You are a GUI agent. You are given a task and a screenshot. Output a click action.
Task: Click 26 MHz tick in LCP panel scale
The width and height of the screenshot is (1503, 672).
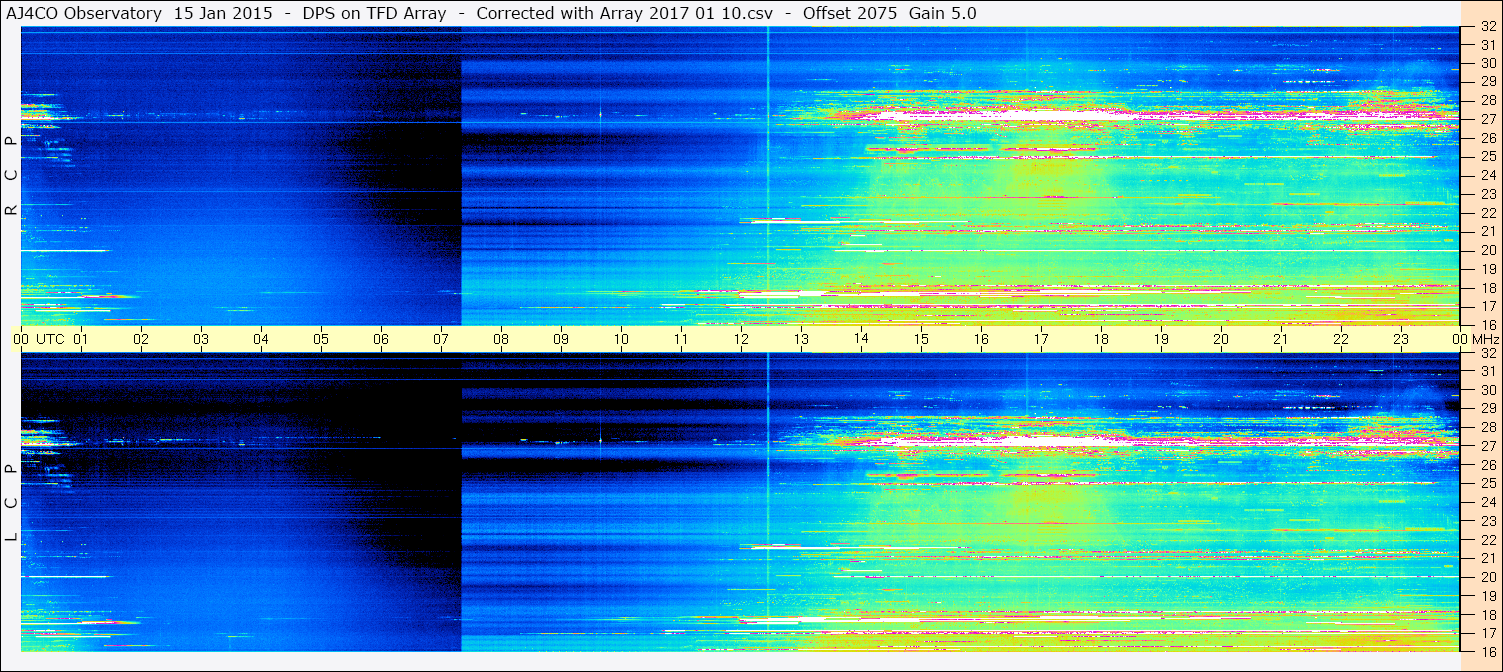[x=1487, y=465]
